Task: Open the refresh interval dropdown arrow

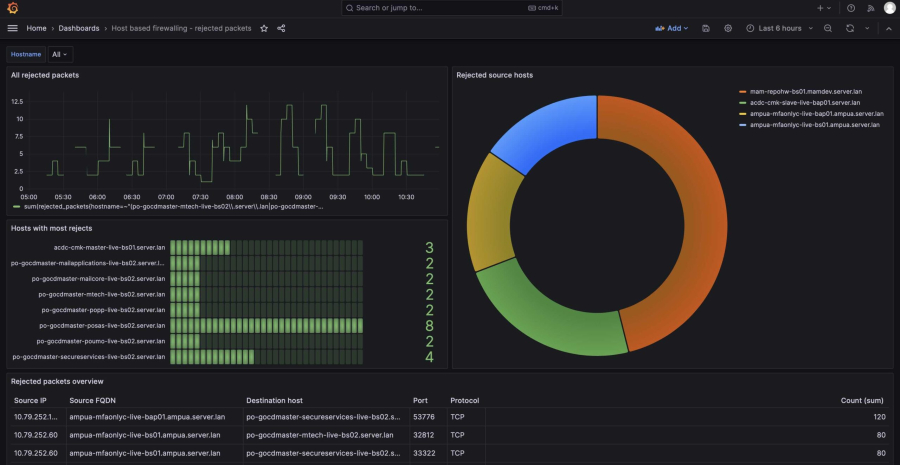Action: click(x=865, y=28)
